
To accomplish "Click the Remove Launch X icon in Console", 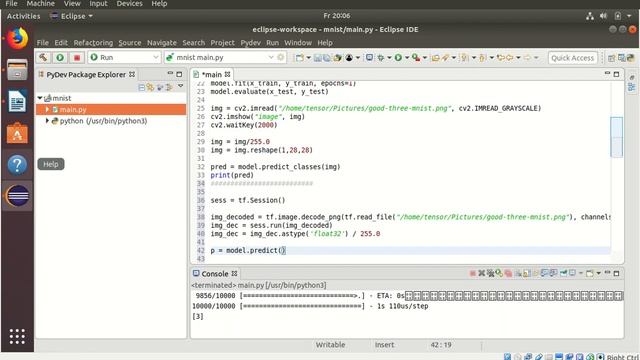I will [x=482, y=273].
